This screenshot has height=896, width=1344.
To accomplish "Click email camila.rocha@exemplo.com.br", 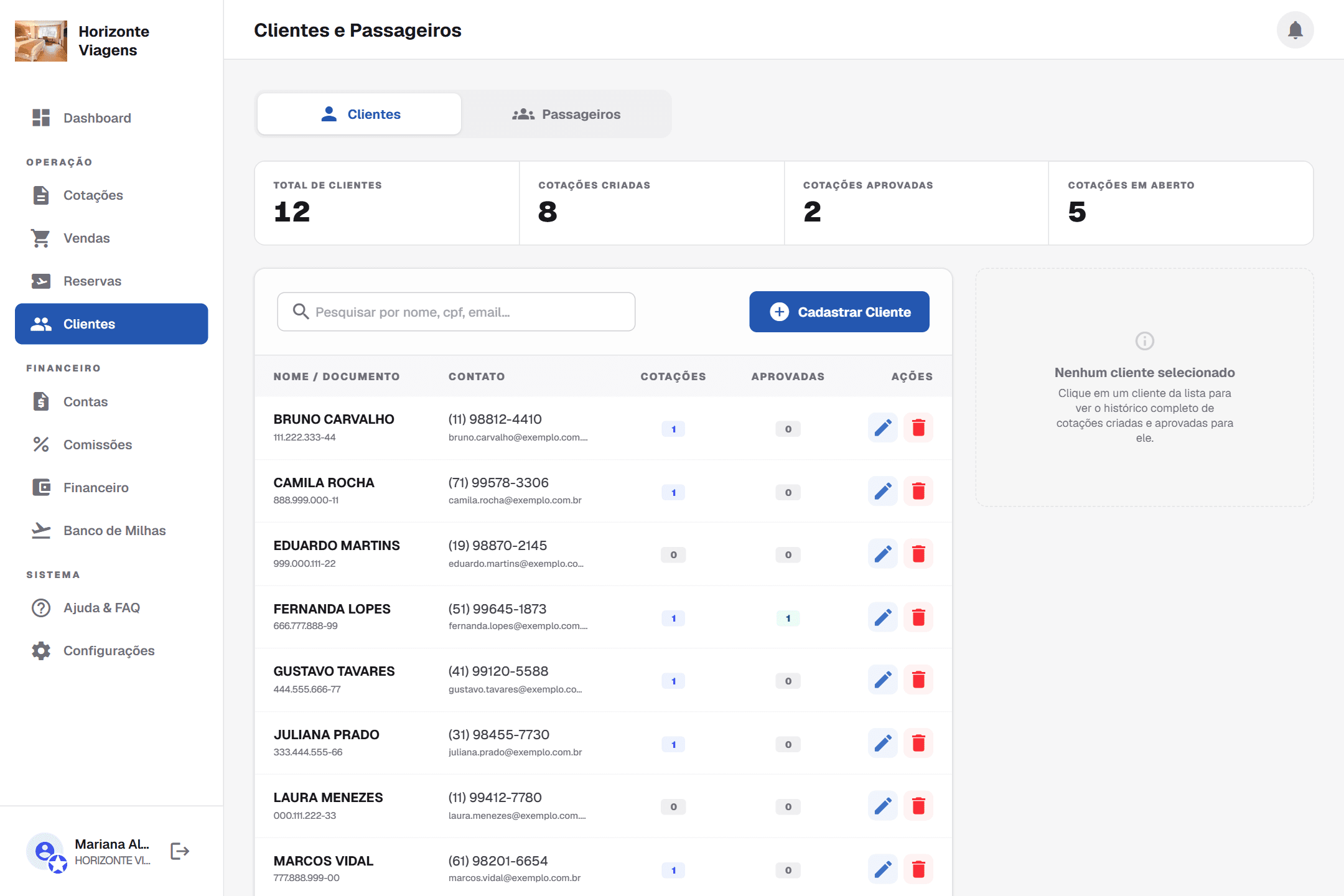I will click(x=515, y=500).
